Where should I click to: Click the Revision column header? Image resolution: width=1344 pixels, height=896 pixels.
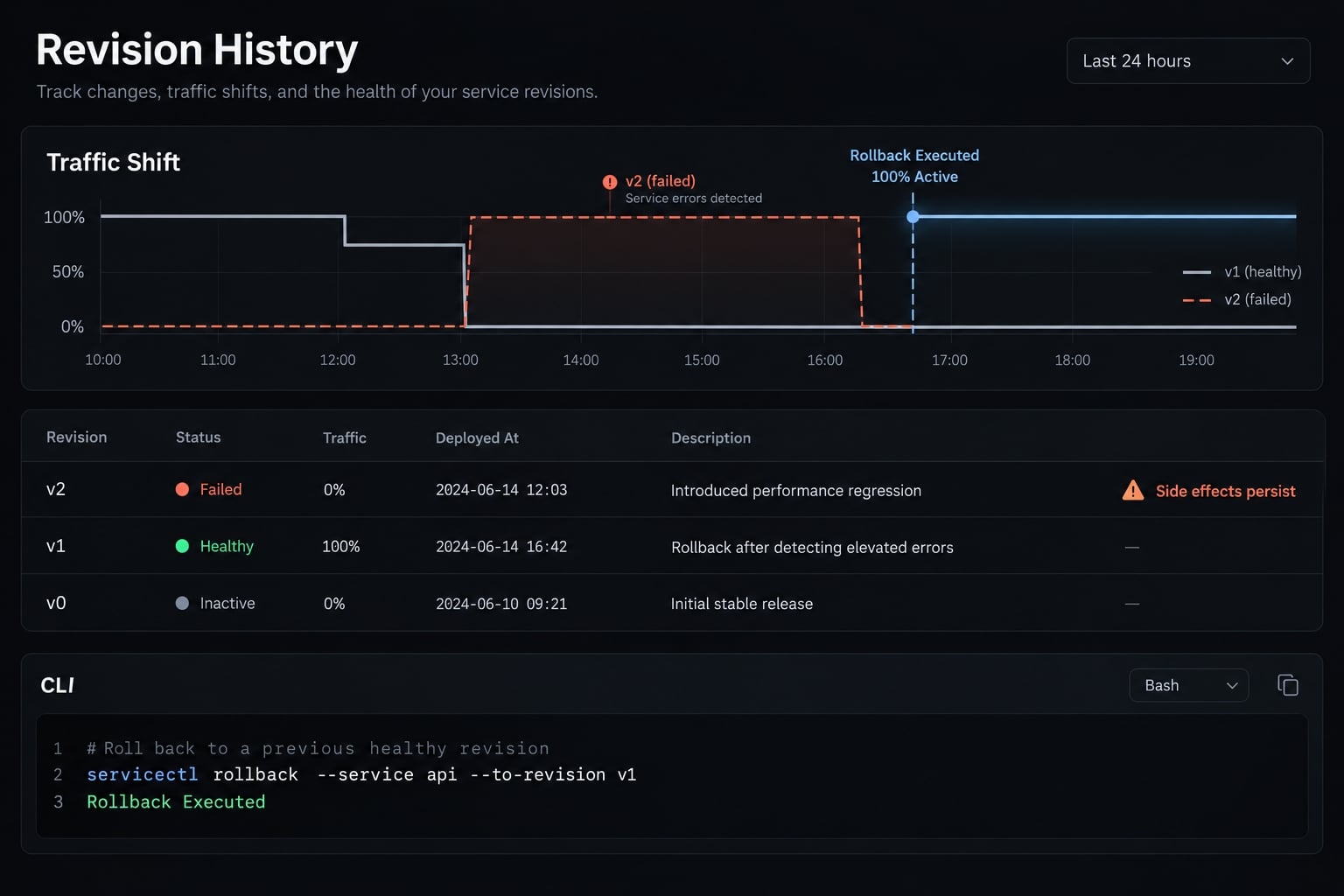point(77,437)
